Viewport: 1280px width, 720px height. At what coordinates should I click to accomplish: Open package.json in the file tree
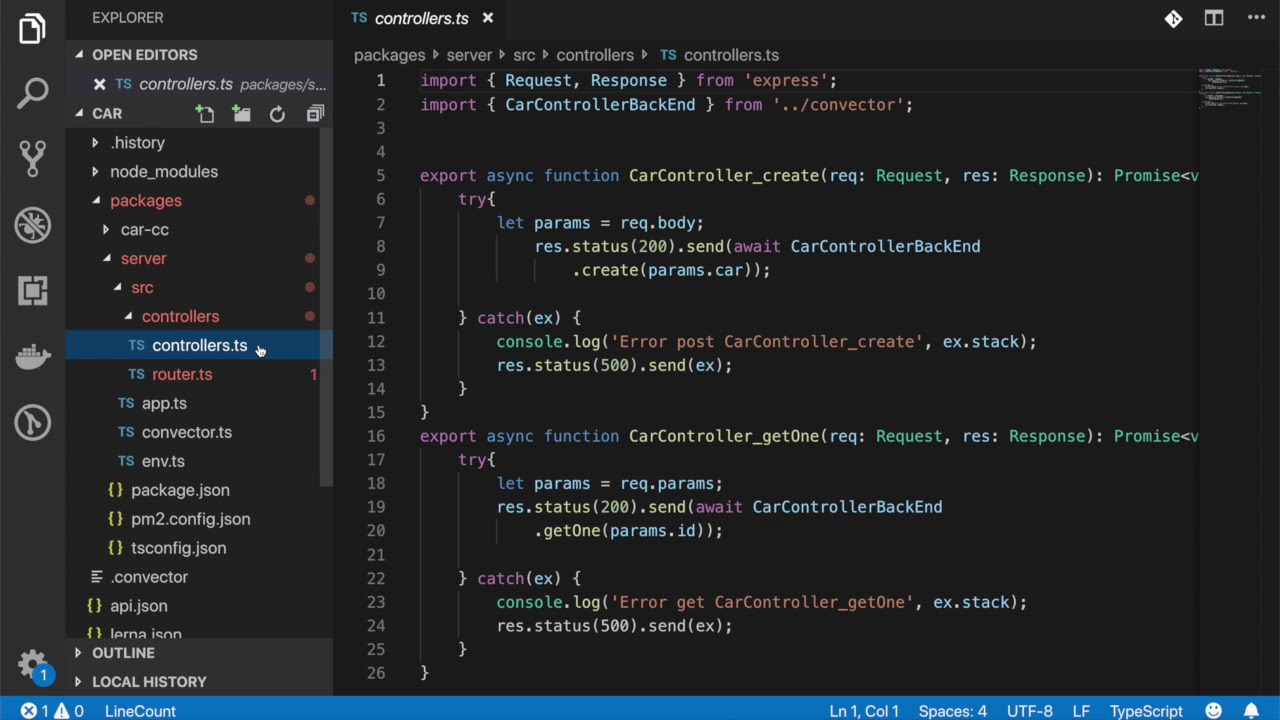(180, 491)
